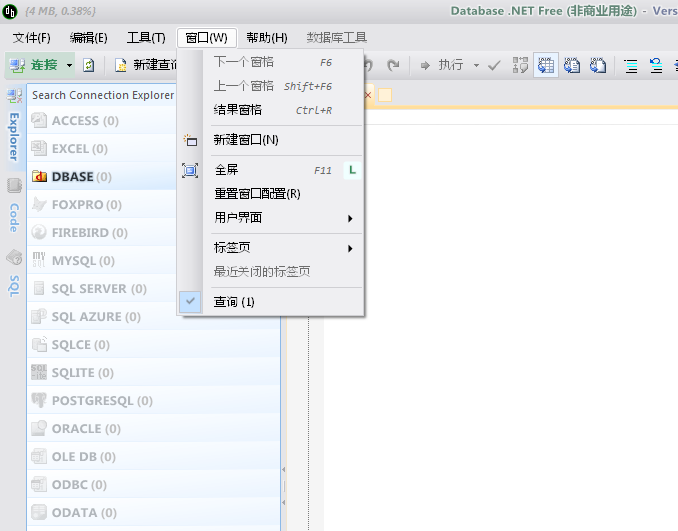The height and width of the screenshot is (531, 678).
Task: Select FIREBIRD (0) connection group
Action: [102, 233]
